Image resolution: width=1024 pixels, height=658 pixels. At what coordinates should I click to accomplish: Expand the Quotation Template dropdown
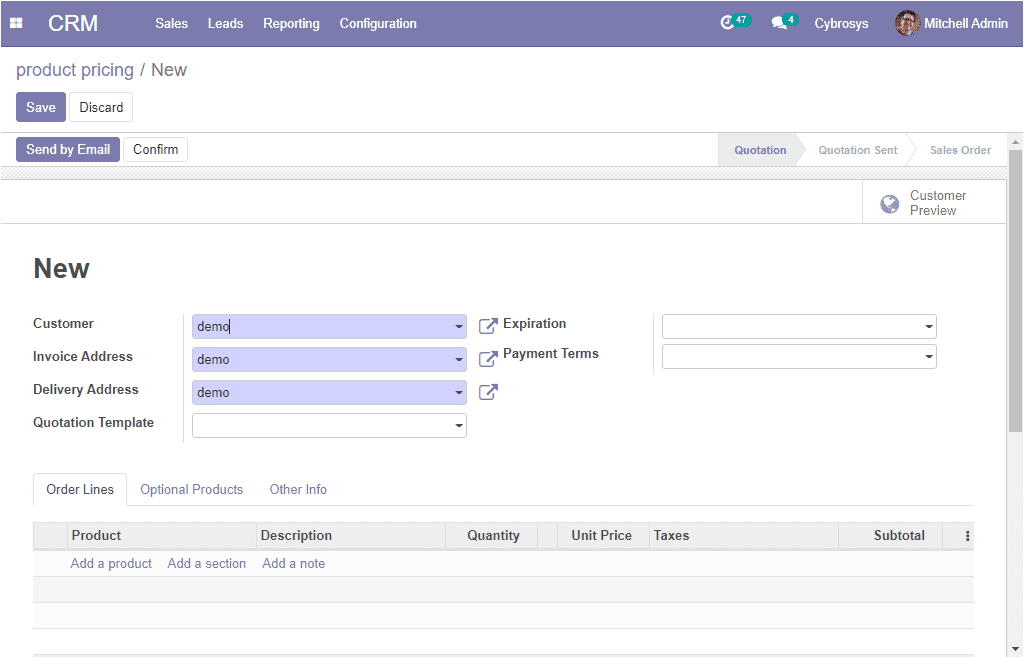click(x=459, y=426)
